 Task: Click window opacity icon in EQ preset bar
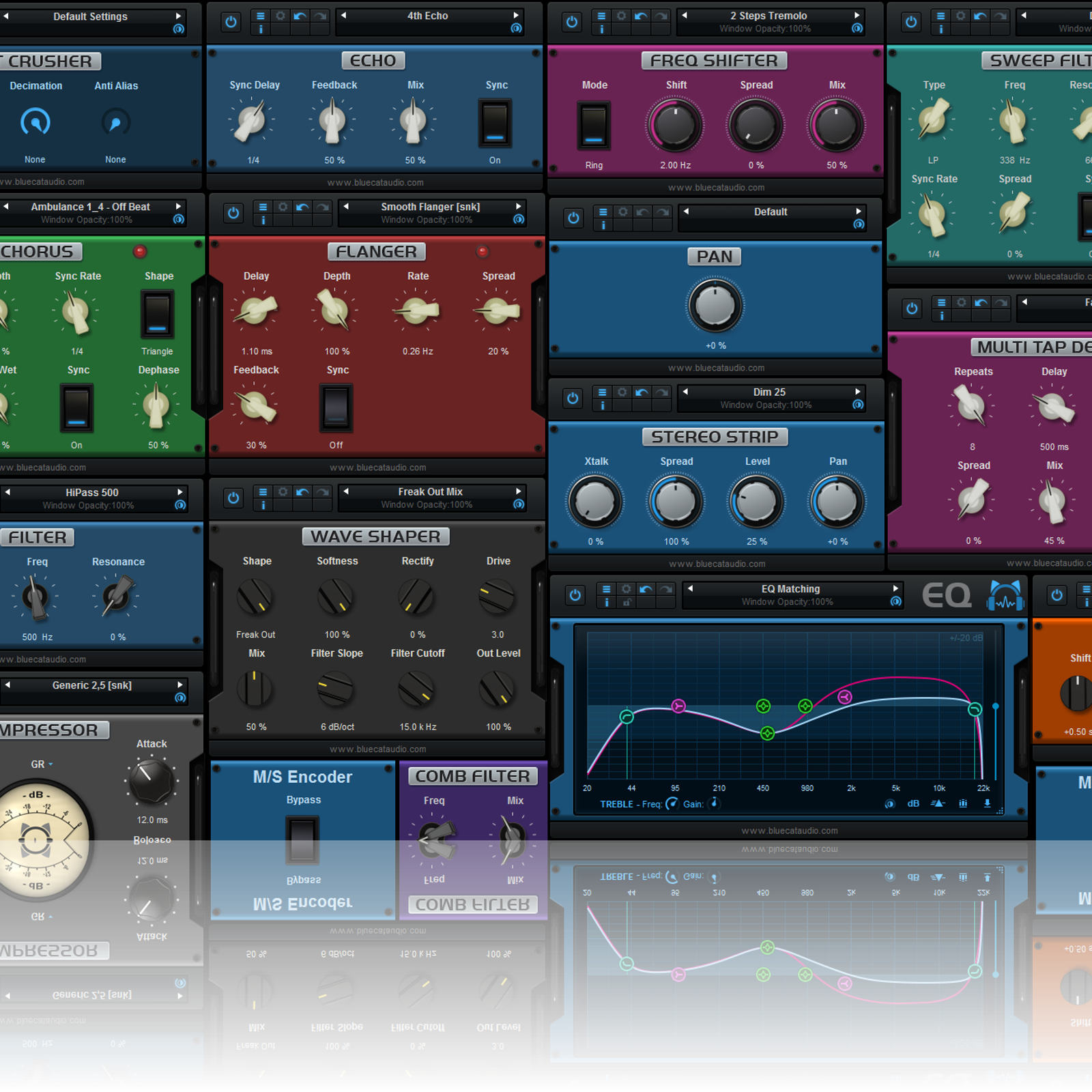coord(896,601)
